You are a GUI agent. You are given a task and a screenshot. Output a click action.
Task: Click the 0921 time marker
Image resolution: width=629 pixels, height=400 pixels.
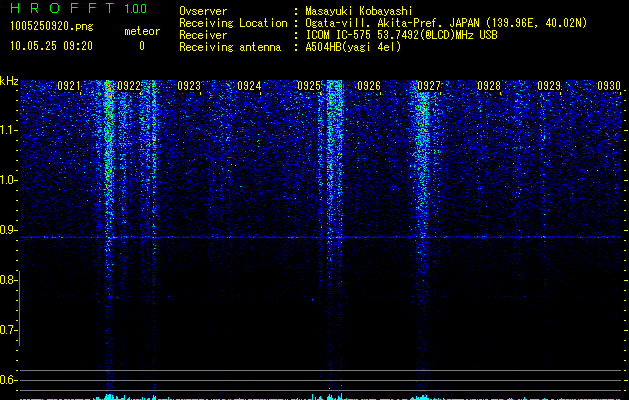point(69,86)
